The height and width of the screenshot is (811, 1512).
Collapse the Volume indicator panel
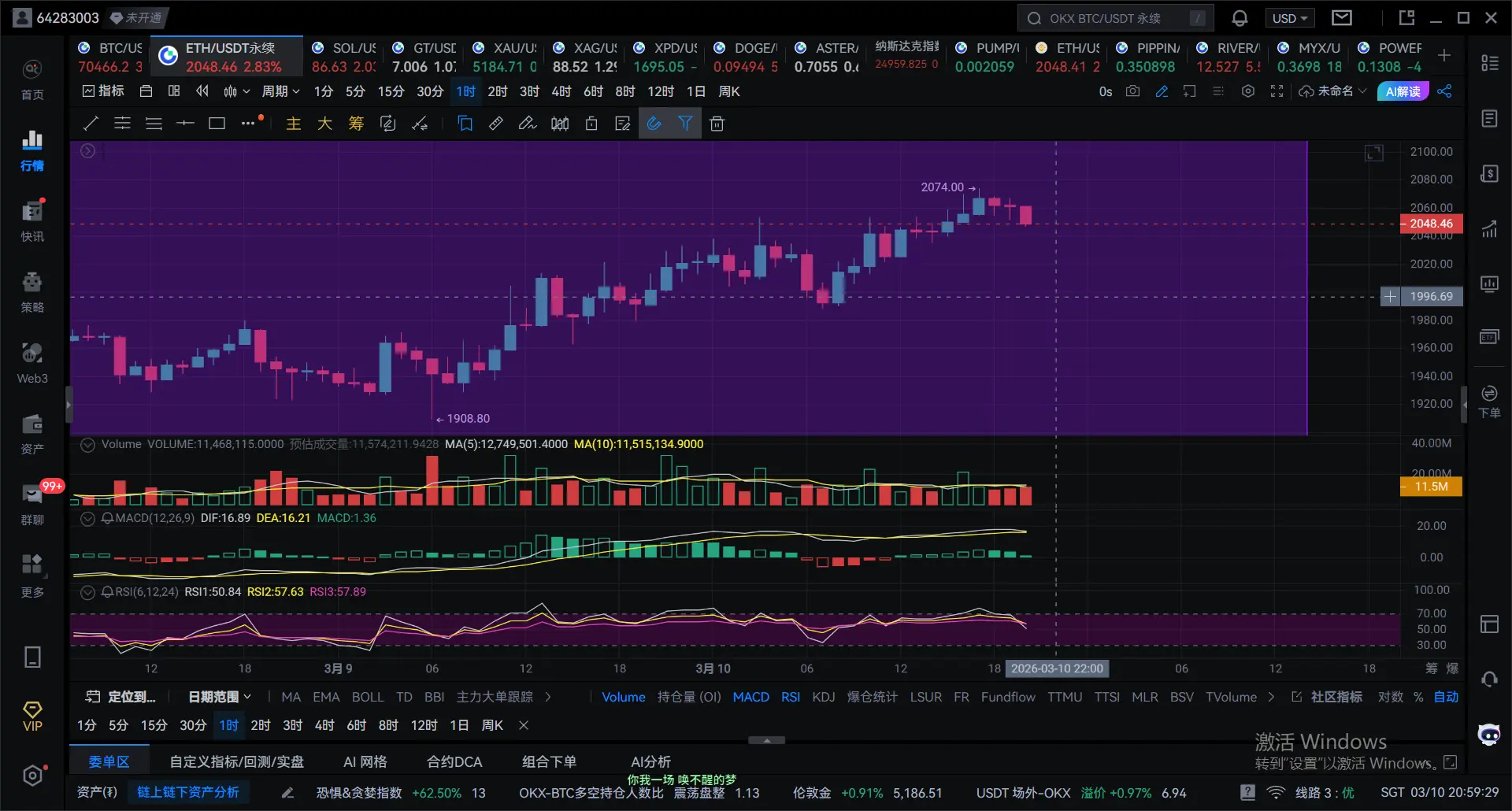[x=88, y=444]
